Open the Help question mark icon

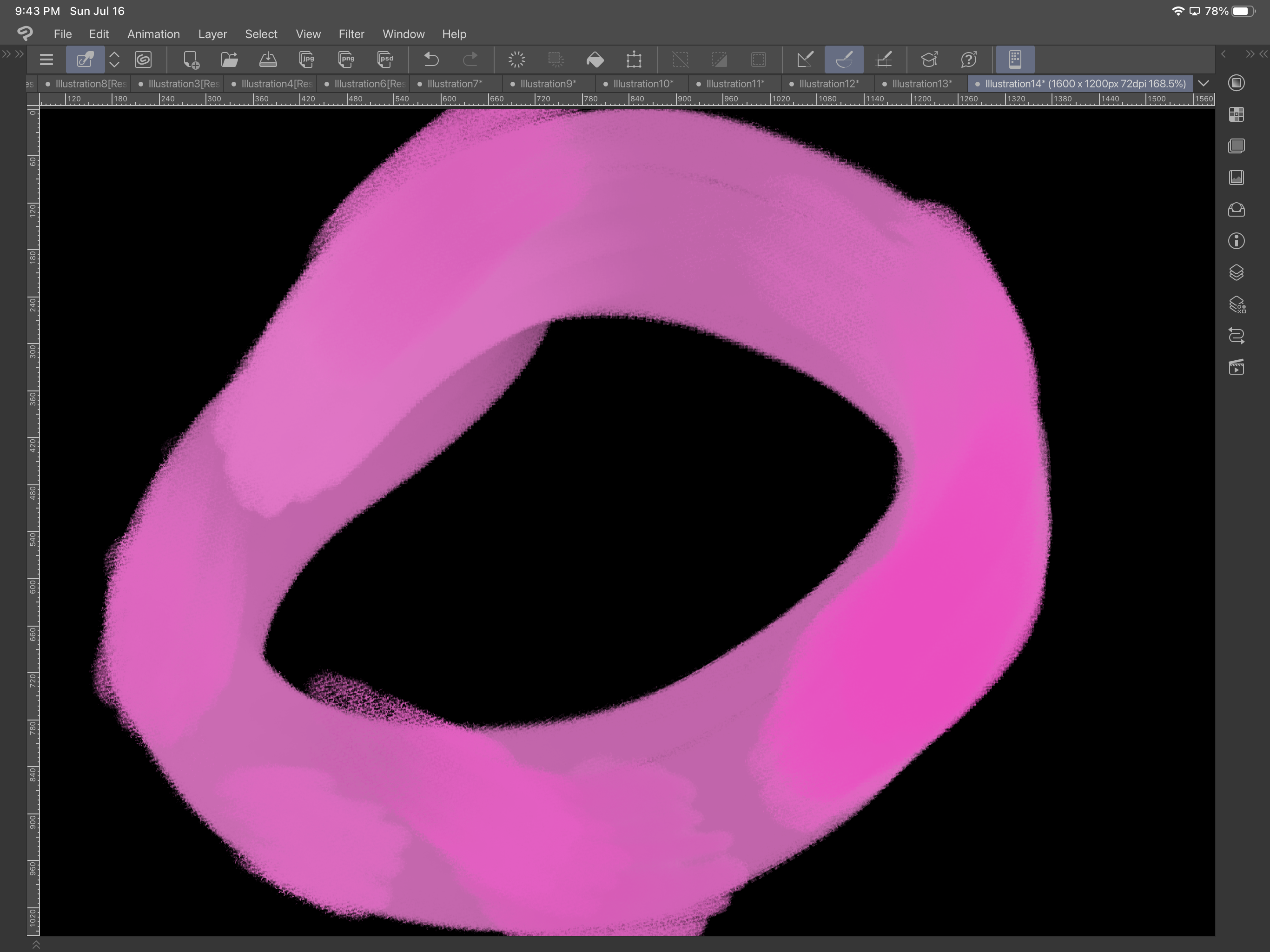[x=969, y=59]
